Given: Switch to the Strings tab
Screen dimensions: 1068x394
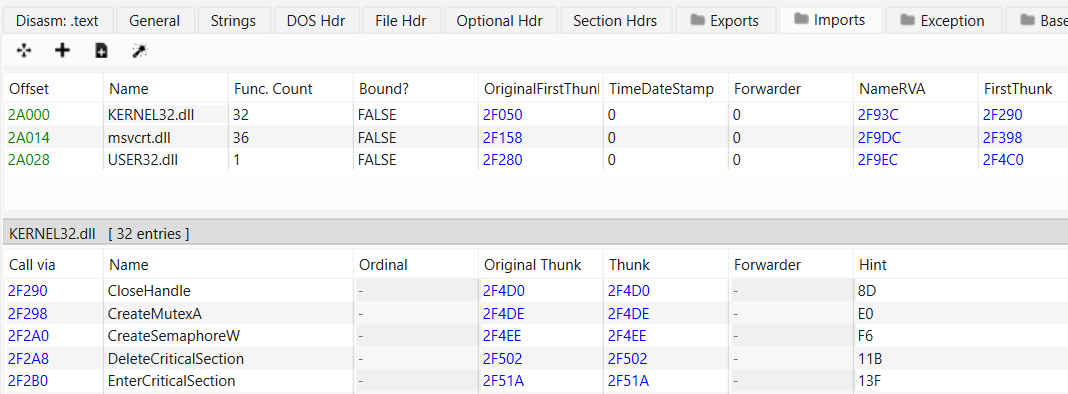Looking at the screenshot, I should [x=233, y=20].
